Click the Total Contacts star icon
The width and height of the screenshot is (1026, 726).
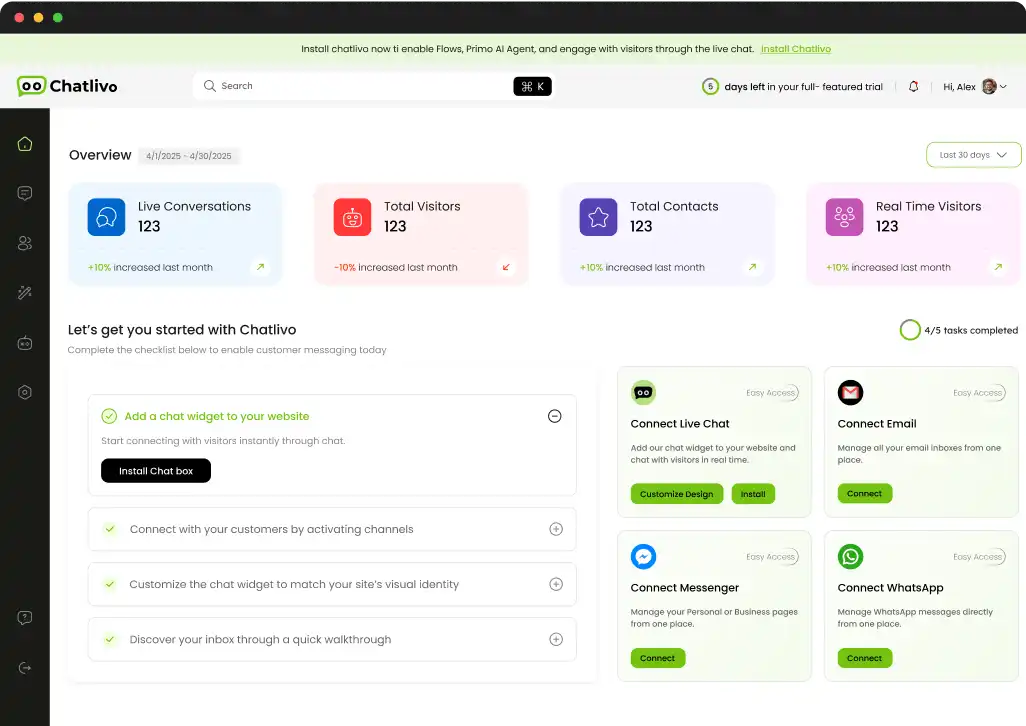point(598,217)
